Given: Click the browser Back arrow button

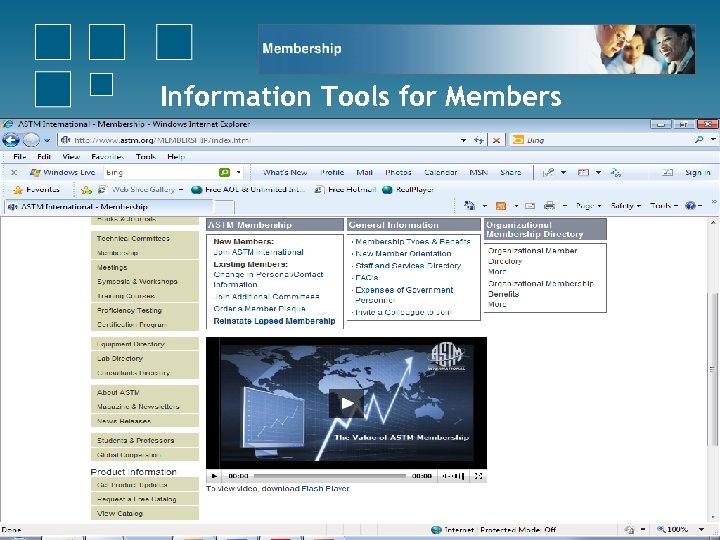Looking at the screenshot, I should (11, 140).
